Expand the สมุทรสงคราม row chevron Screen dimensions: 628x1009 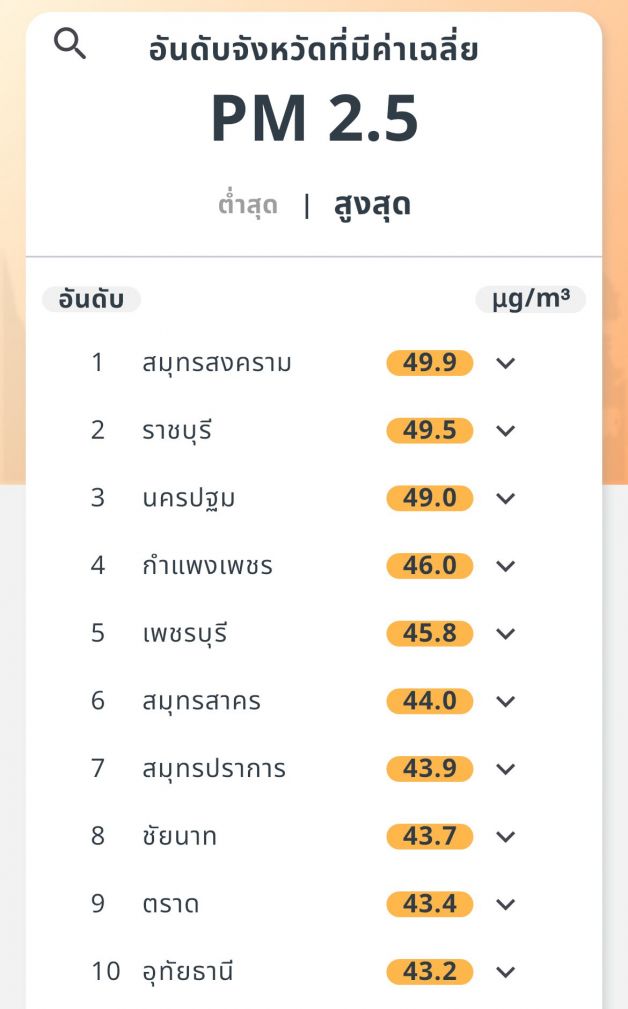click(x=505, y=363)
